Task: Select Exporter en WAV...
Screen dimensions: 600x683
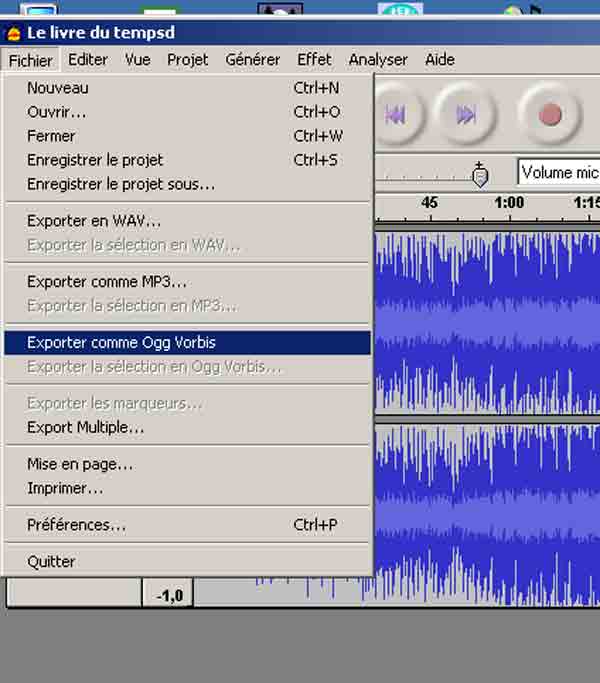Action: (93, 221)
